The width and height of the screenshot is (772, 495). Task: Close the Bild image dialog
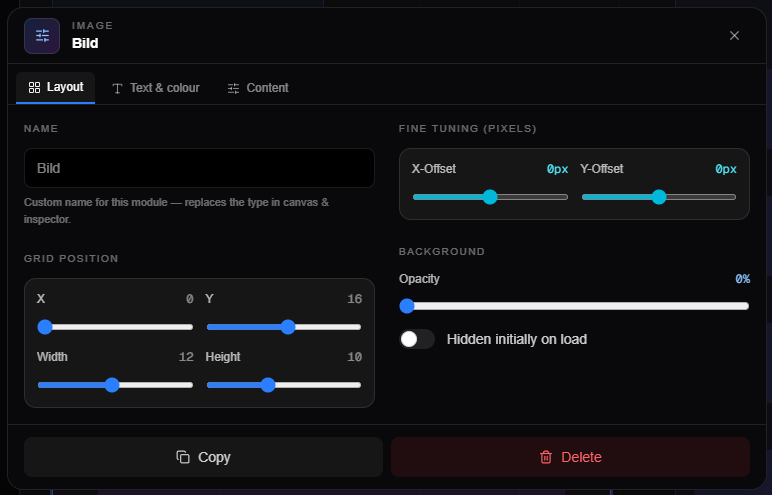(734, 35)
